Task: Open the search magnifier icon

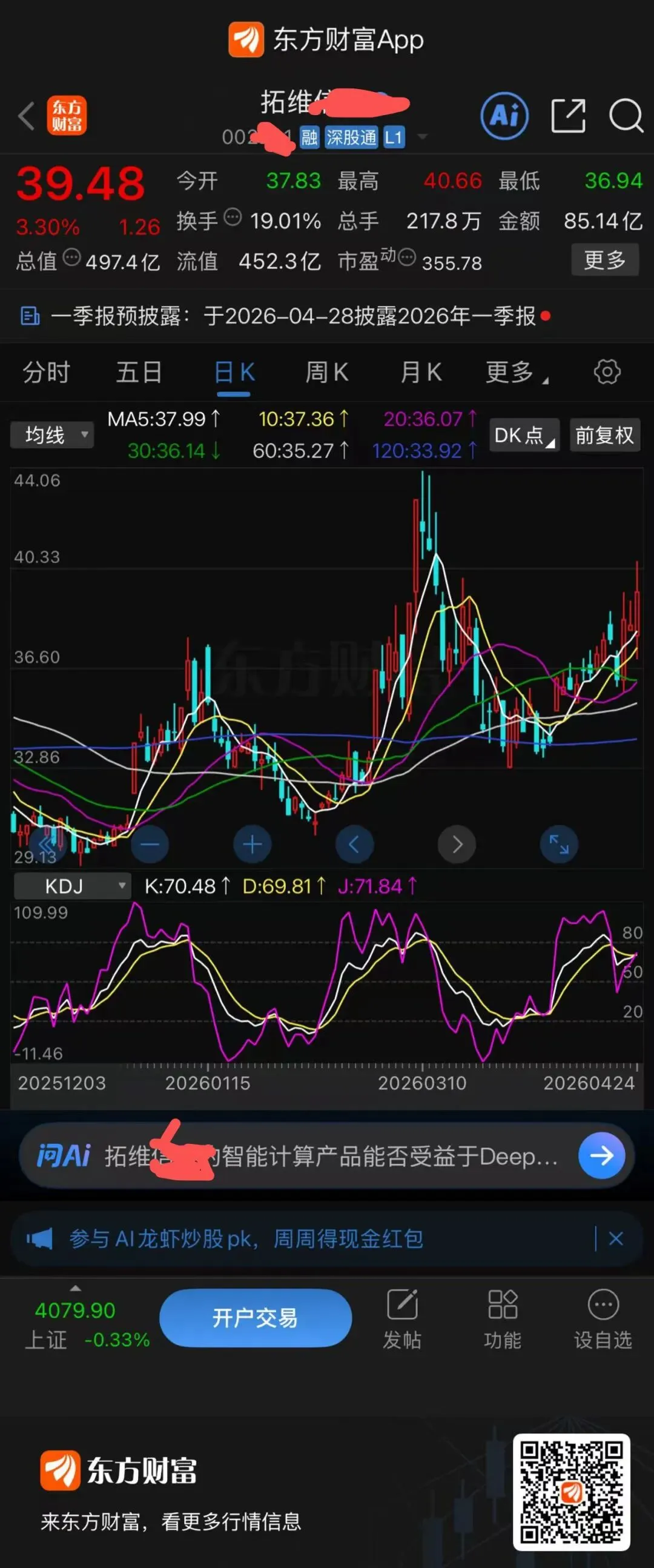Action: click(626, 115)
